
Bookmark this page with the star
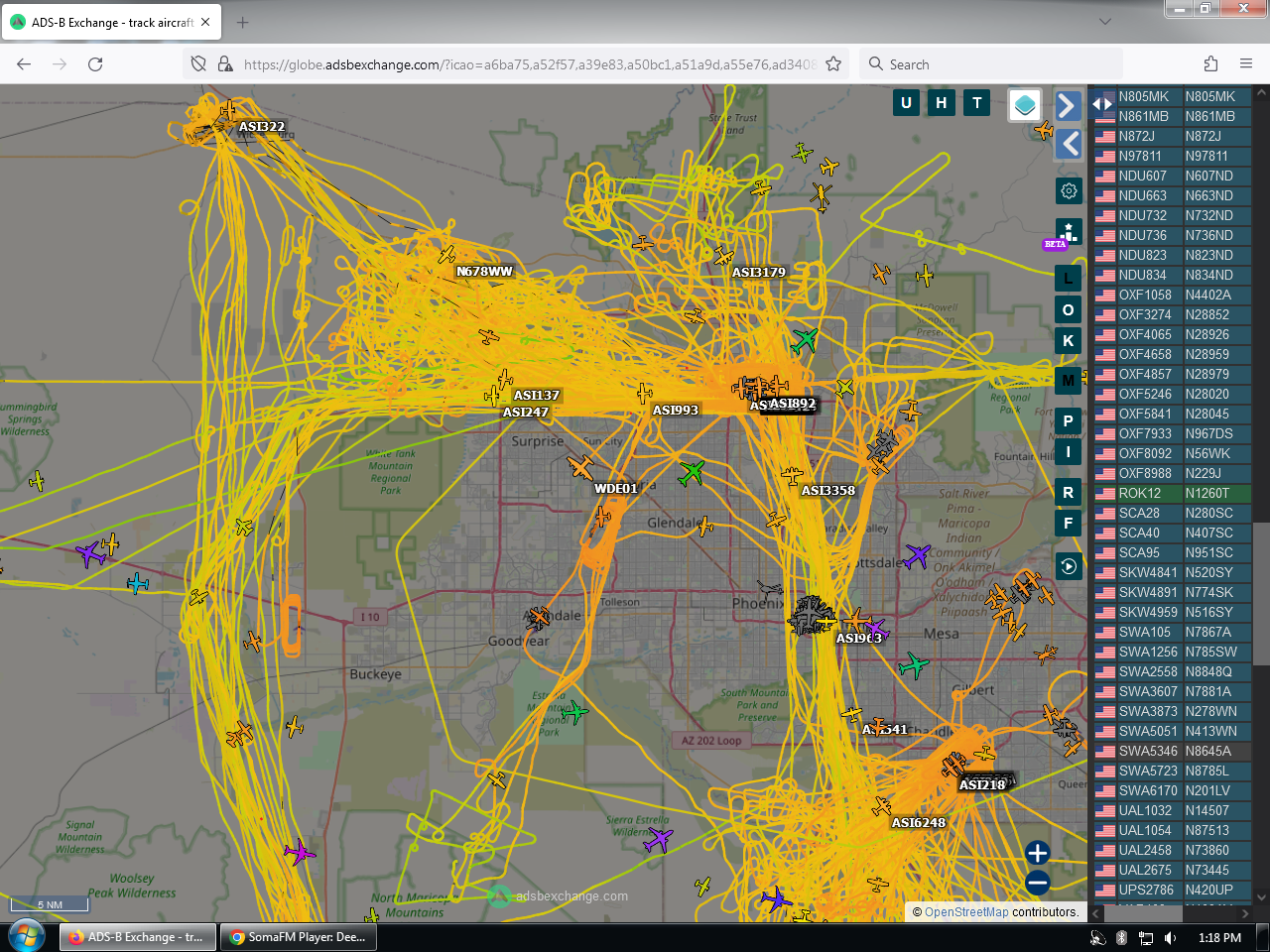point(833,64)
